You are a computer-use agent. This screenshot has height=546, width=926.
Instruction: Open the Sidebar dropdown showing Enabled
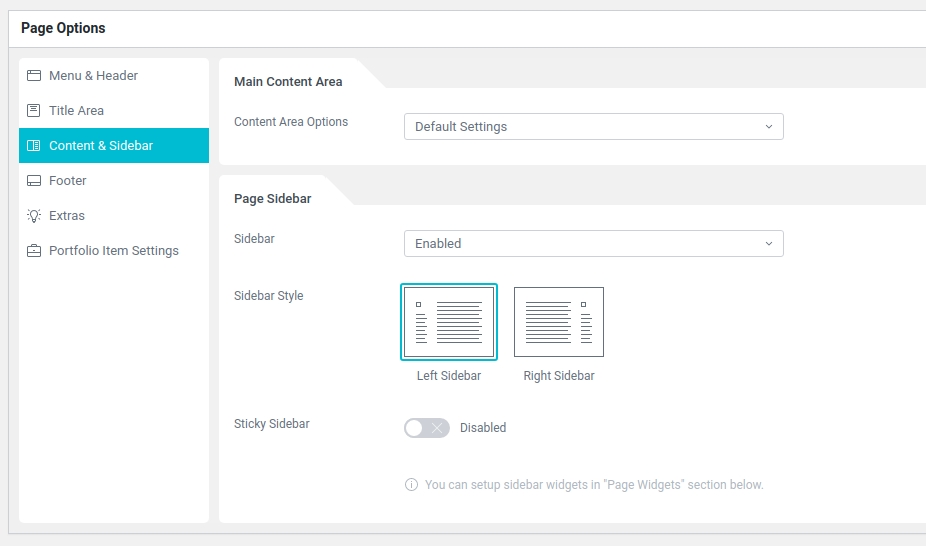click(x=593, y=243)
